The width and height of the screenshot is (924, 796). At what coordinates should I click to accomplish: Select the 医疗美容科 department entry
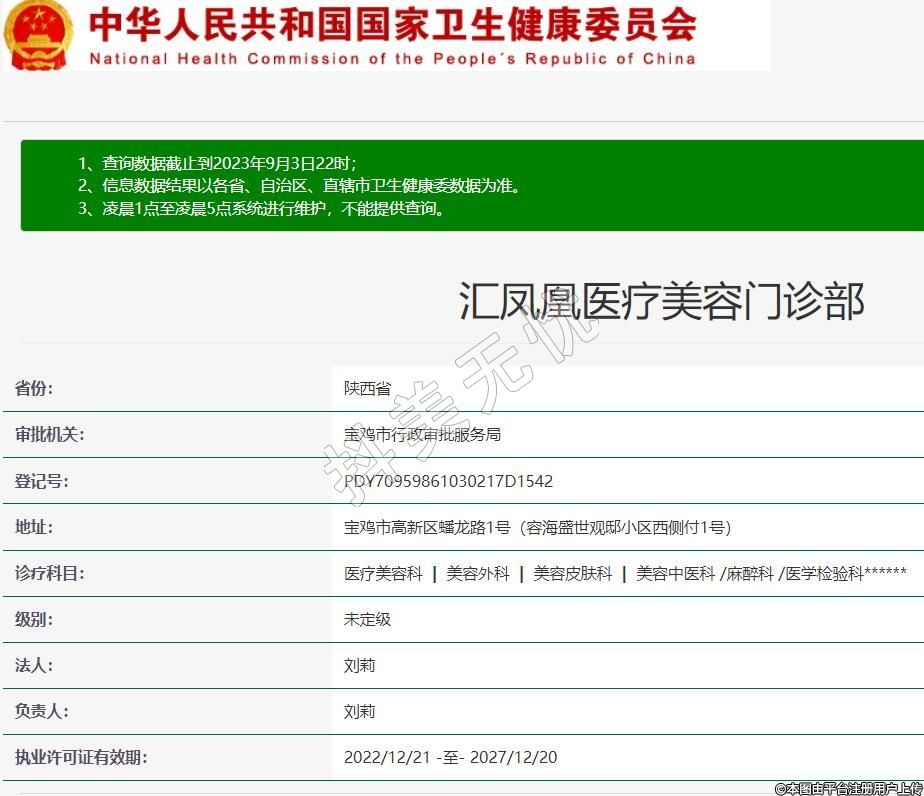383,574
